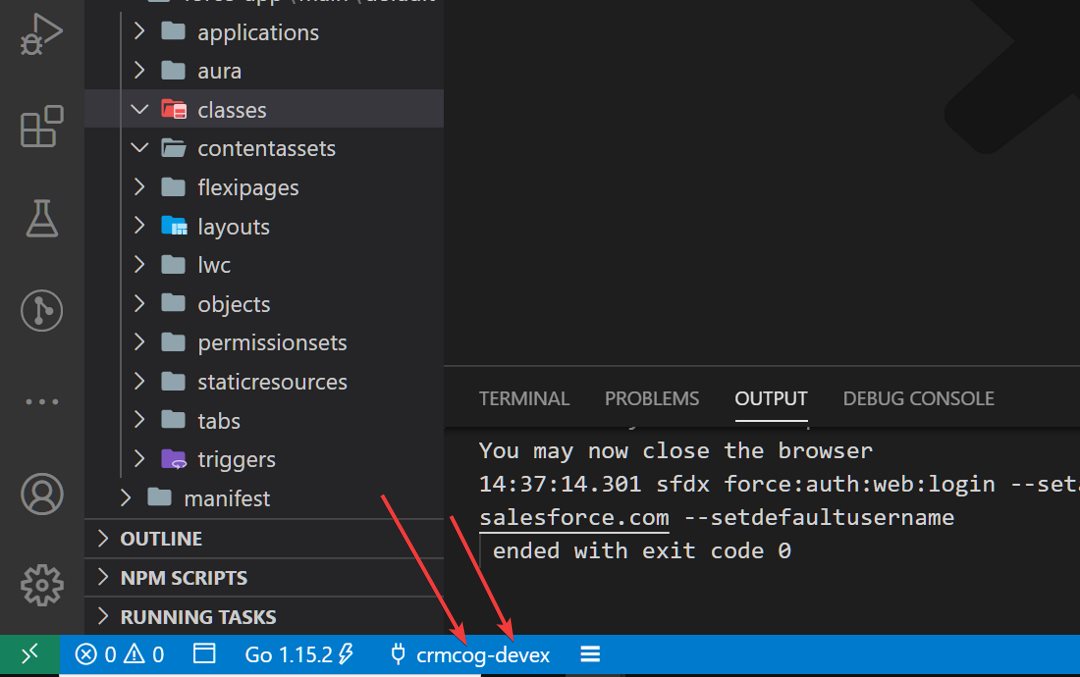Select the aura folder row
Image resolution: width=1080 pixels, height=677 pixels.
coord(264,70)
